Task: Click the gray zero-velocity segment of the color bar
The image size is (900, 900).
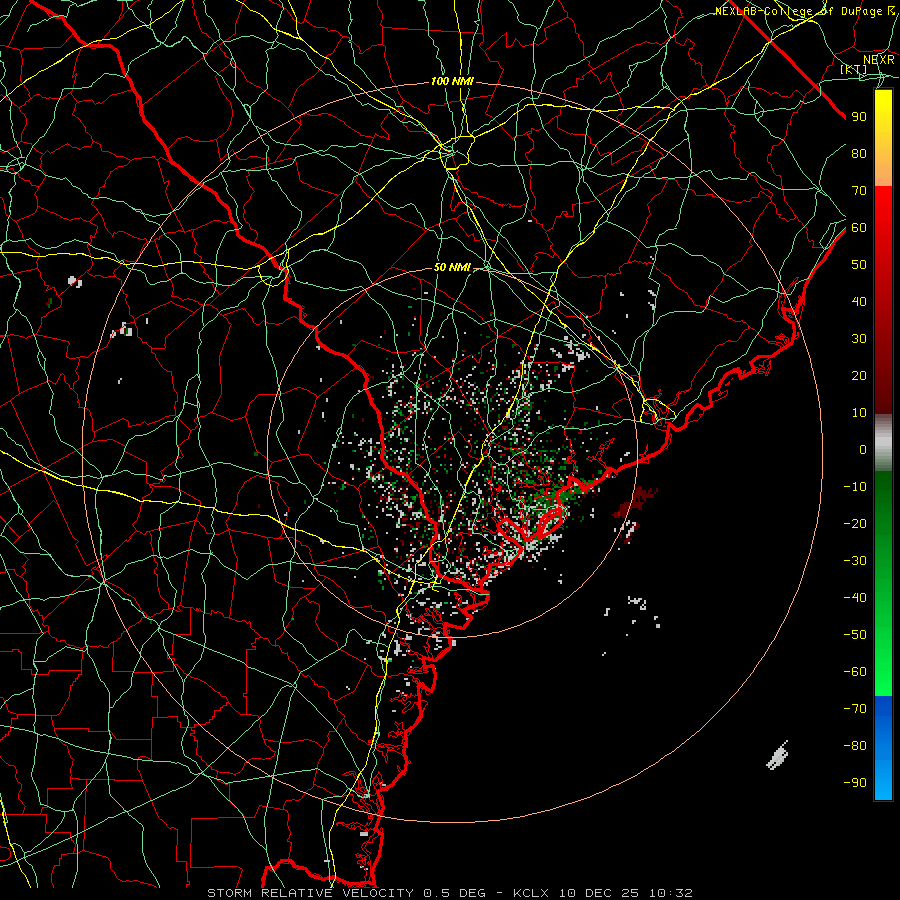Action: (x=883, y=443)
